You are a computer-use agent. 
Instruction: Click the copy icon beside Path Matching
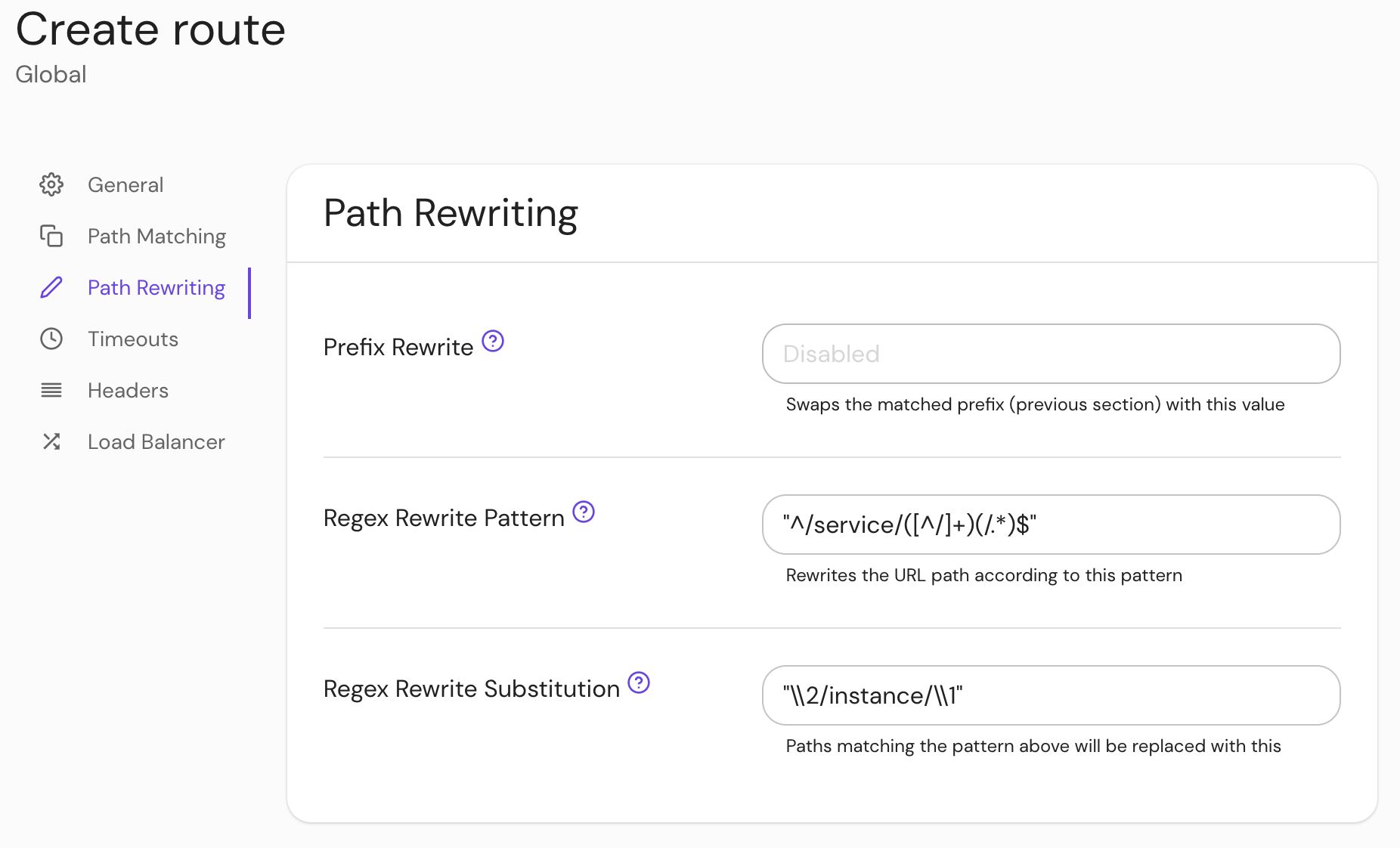51,236
